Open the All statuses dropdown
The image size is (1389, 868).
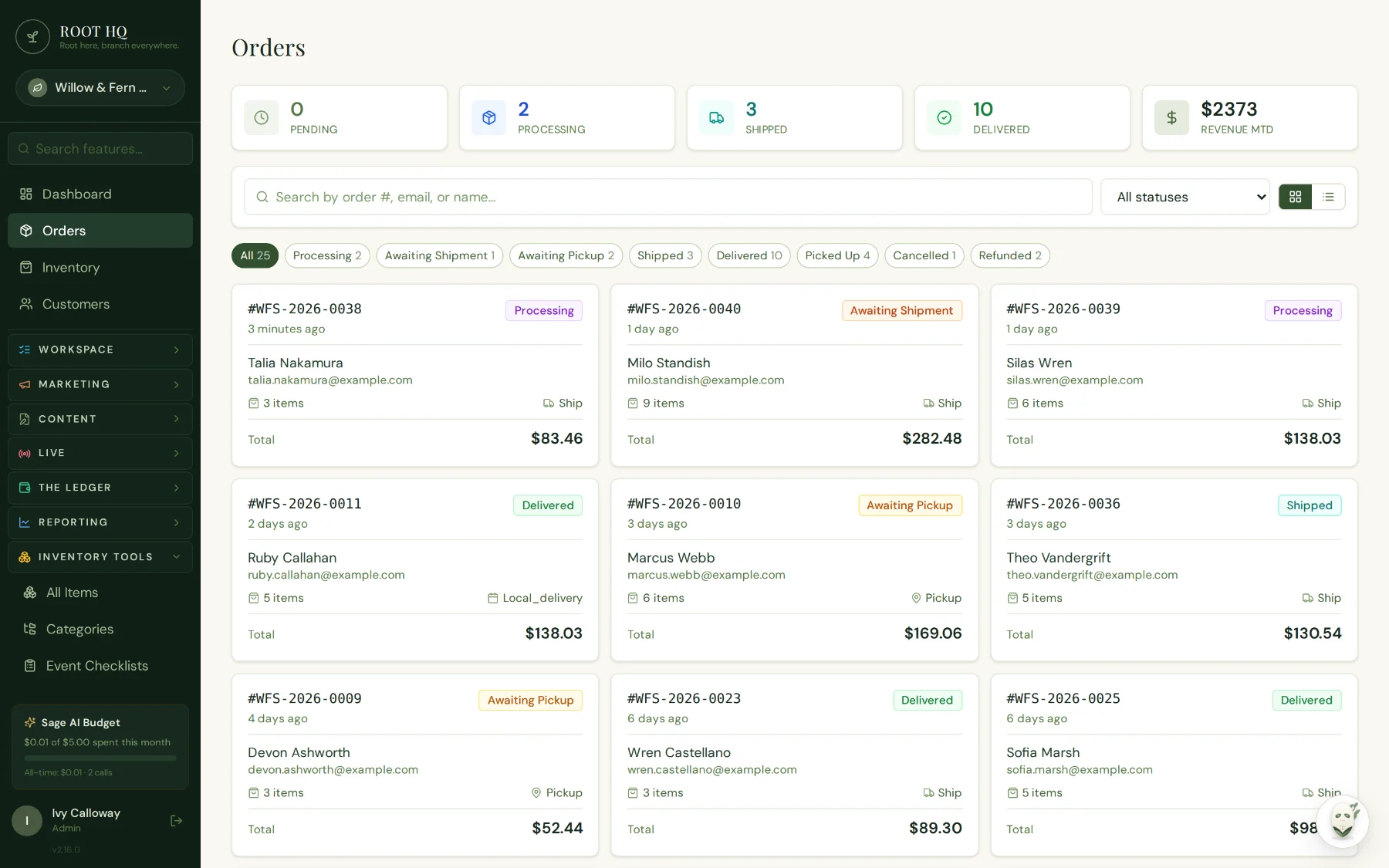(1185, 198)
